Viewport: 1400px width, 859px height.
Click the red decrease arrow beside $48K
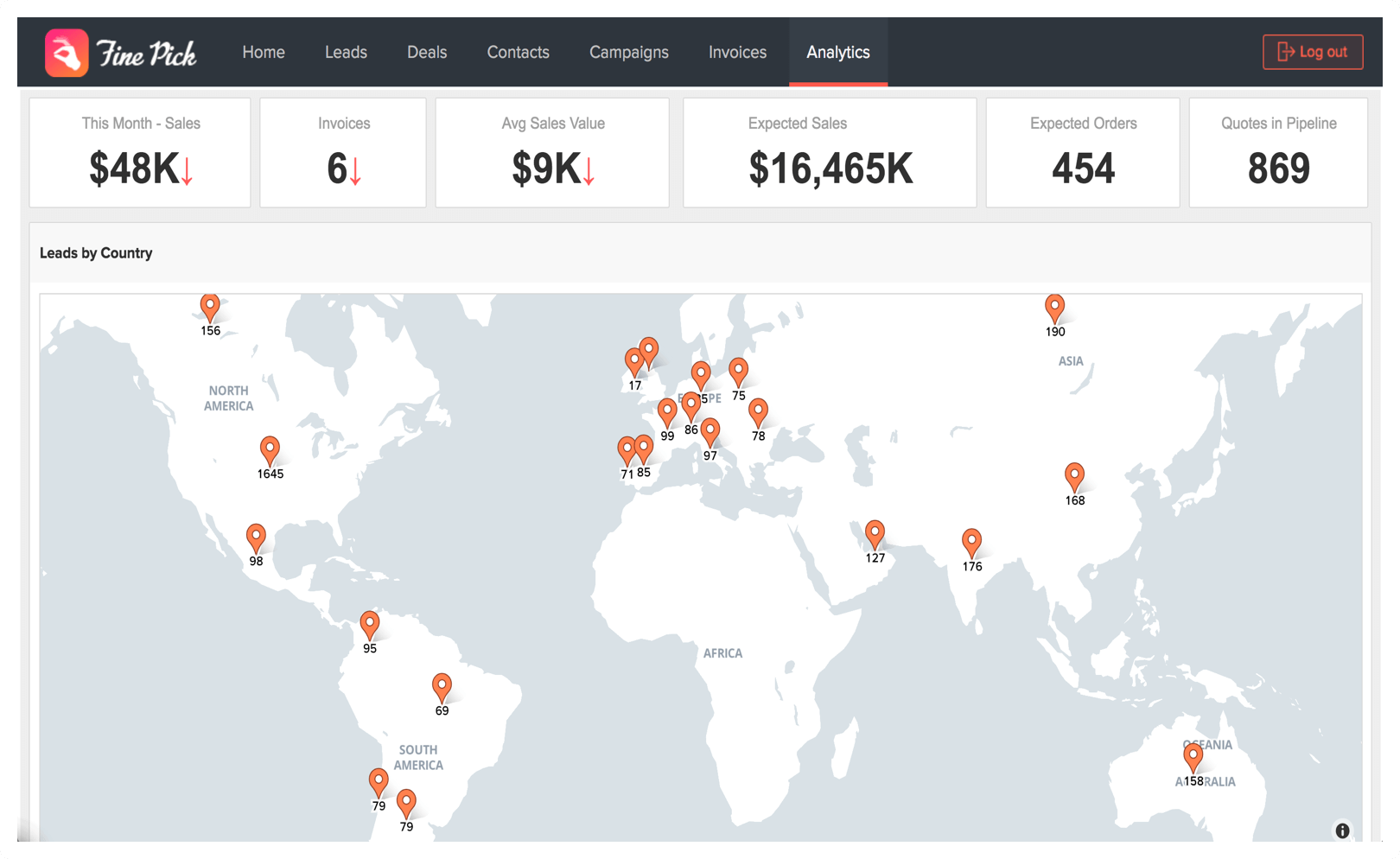[x=187, y=172]
